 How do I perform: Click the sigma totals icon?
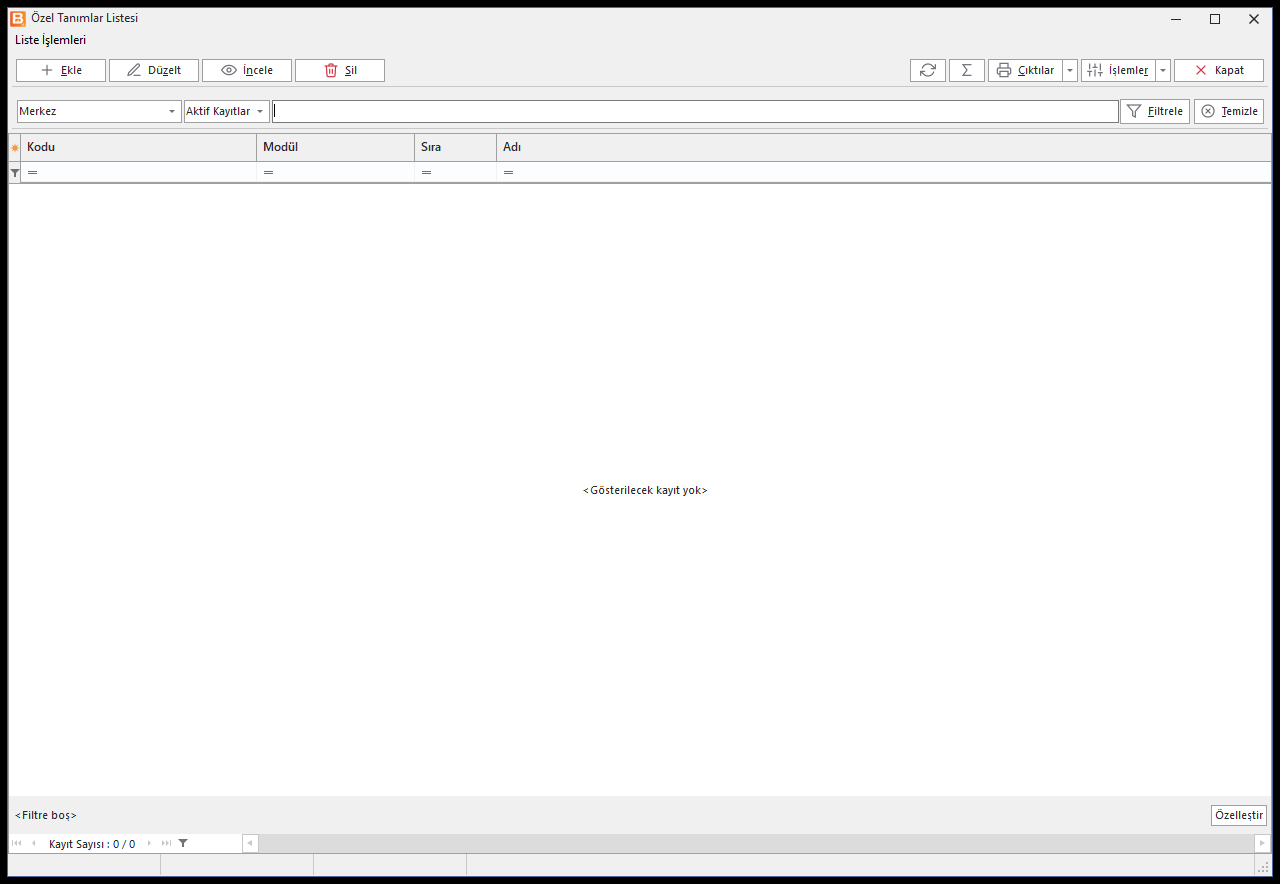tap(966, 70)
